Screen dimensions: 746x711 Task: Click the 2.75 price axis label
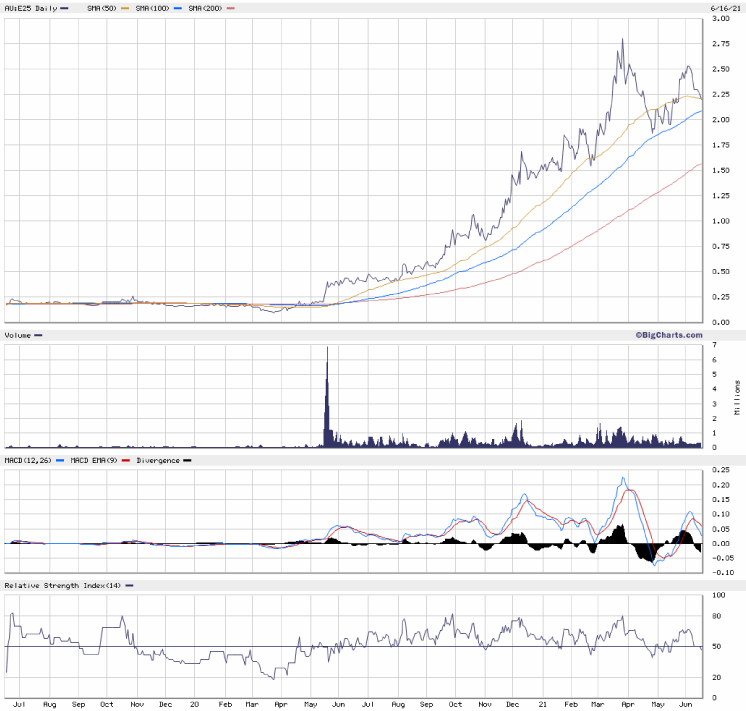pos(720,44)
